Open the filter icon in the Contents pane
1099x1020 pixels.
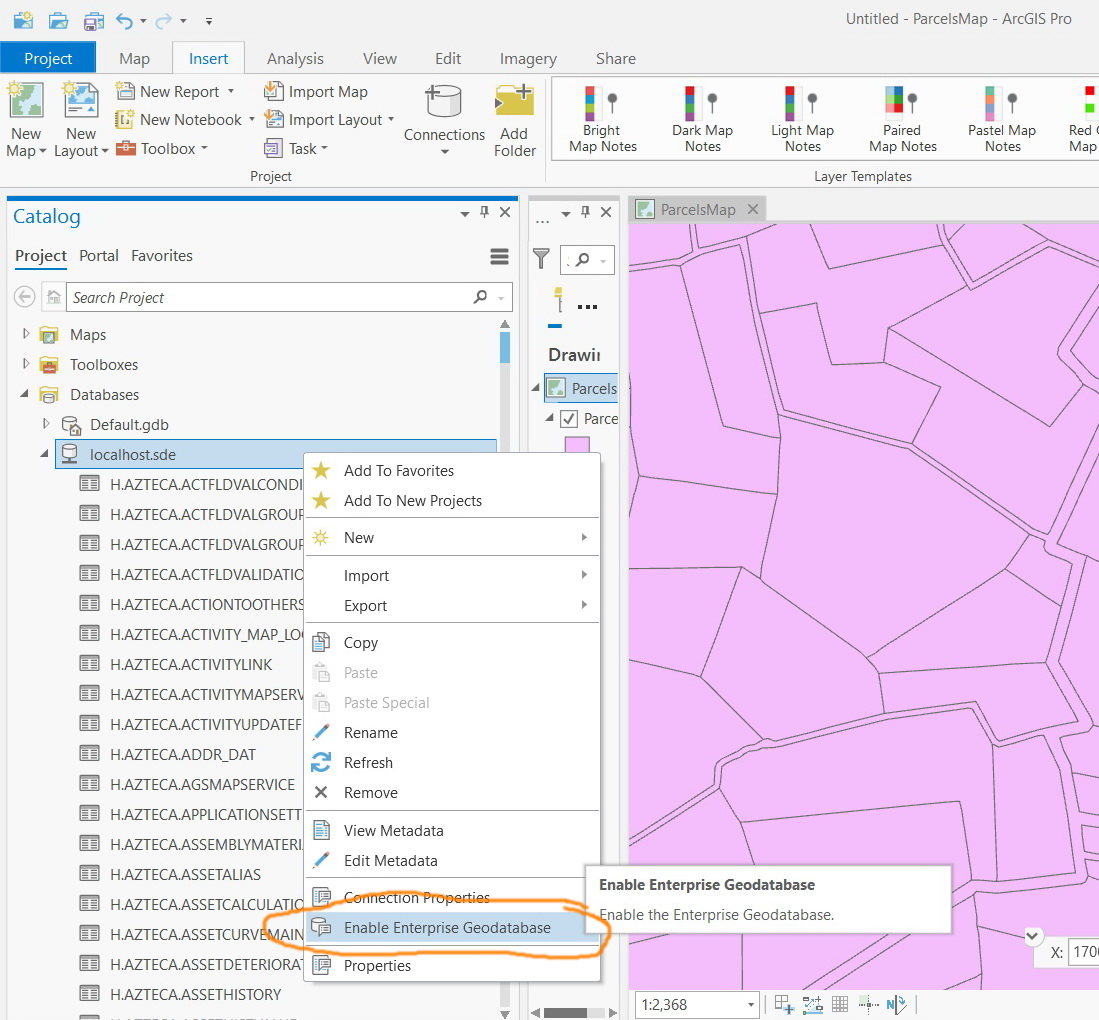540,260
